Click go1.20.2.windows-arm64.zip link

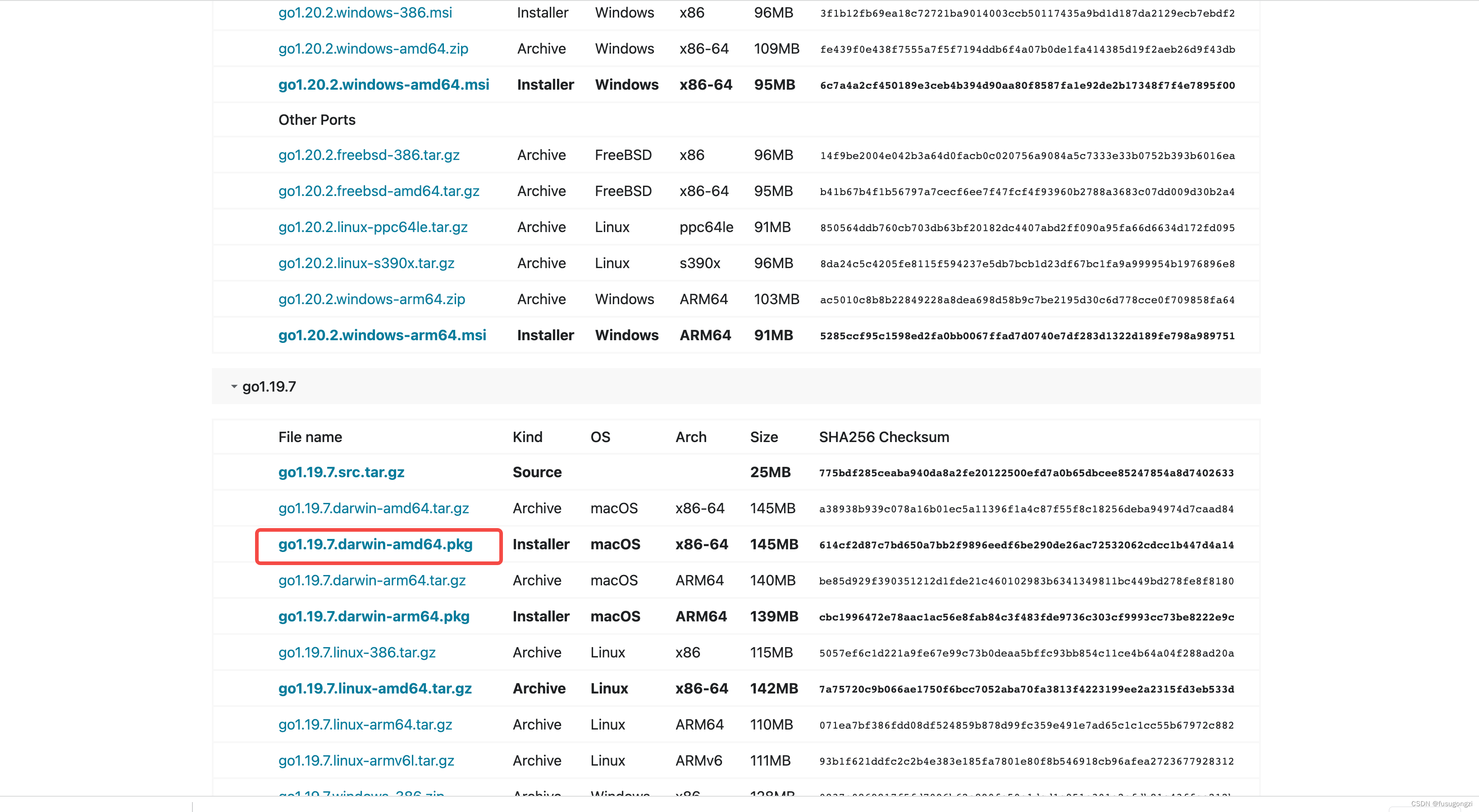[371, 299]
